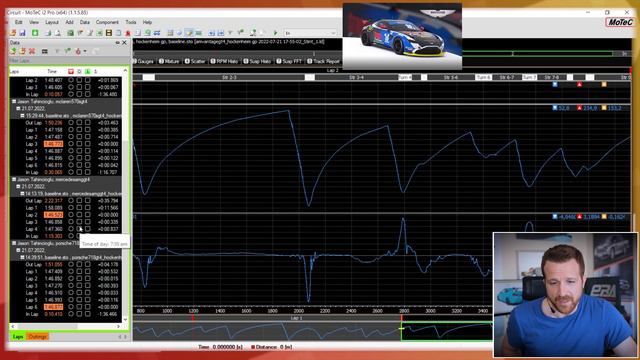Select circle radio for porsche Lap 6 row
640x360 pixels.
(x=71, y=307)
